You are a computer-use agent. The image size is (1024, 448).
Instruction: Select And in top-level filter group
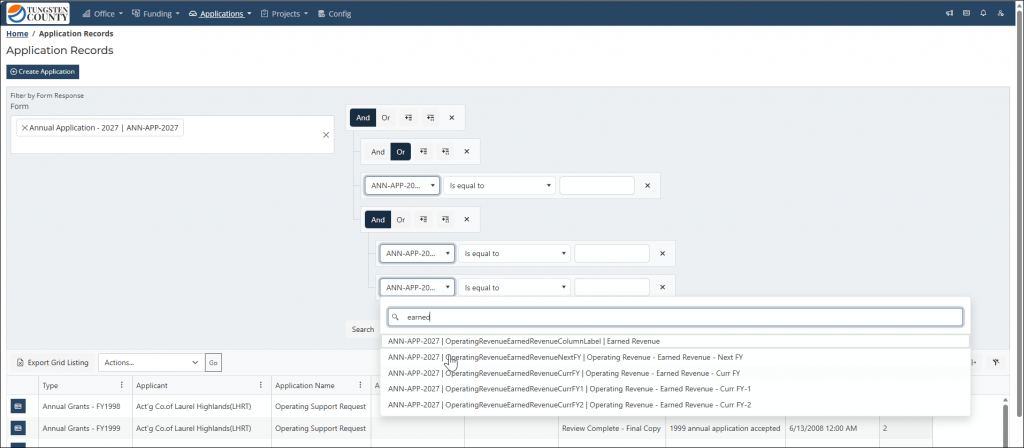(363, 118)
